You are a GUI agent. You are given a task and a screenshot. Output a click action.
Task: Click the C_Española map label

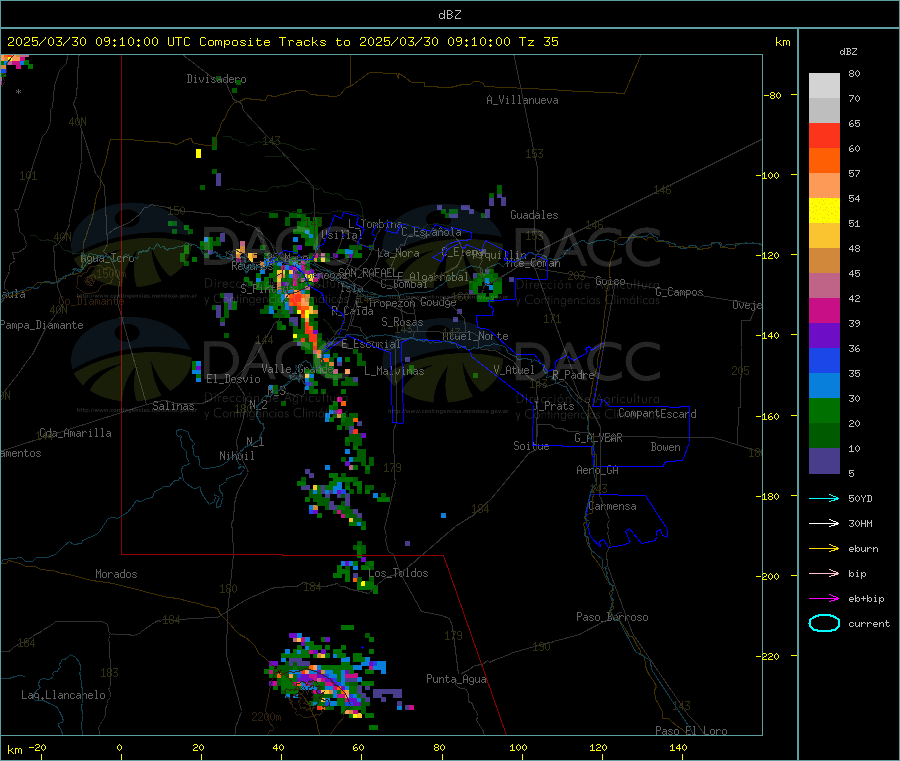(x=431, y=232)
